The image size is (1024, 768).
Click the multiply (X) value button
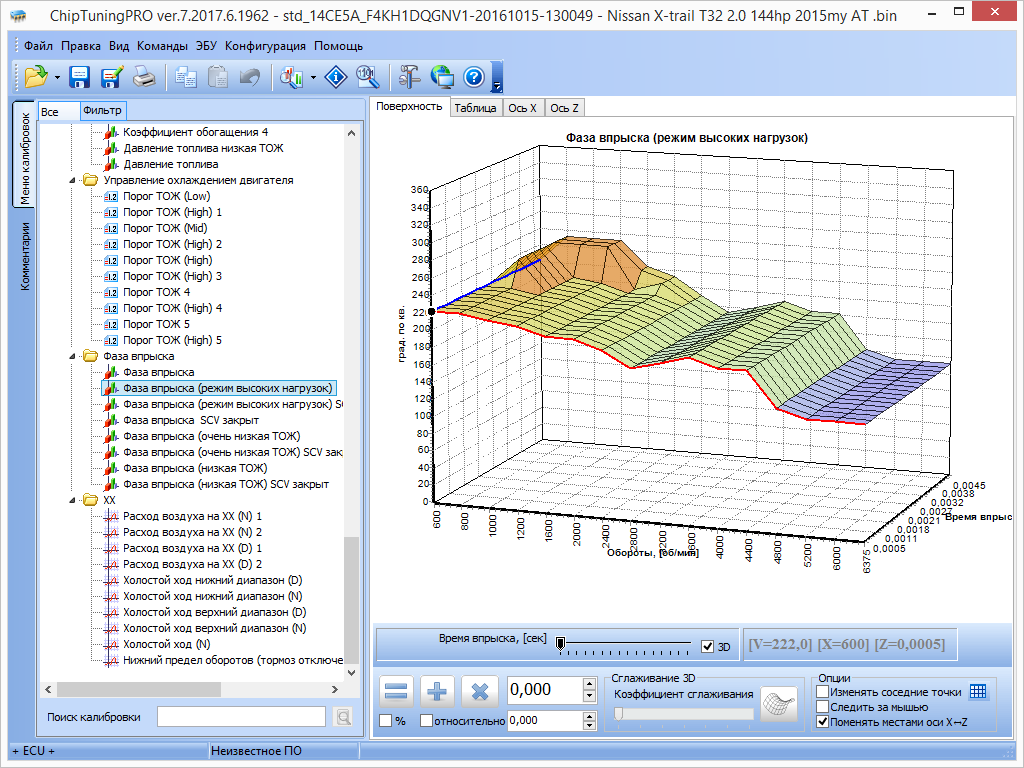tap(479, 691)
